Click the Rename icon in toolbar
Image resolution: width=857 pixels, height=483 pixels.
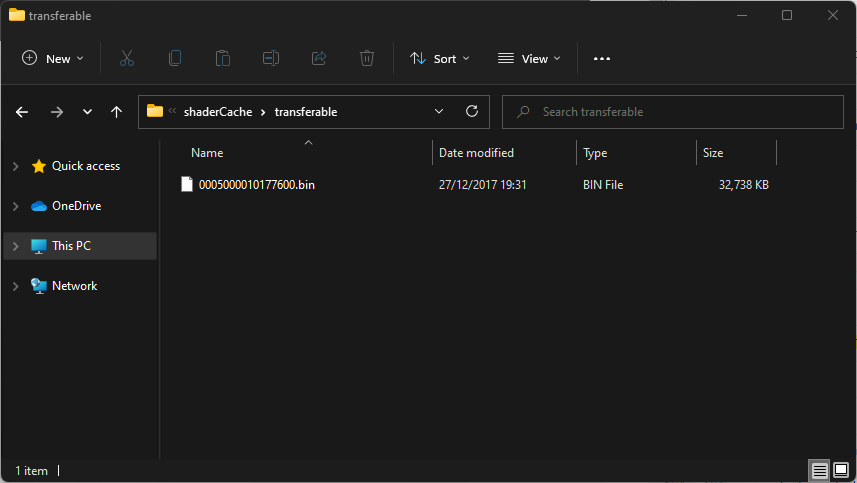point(271,58)
